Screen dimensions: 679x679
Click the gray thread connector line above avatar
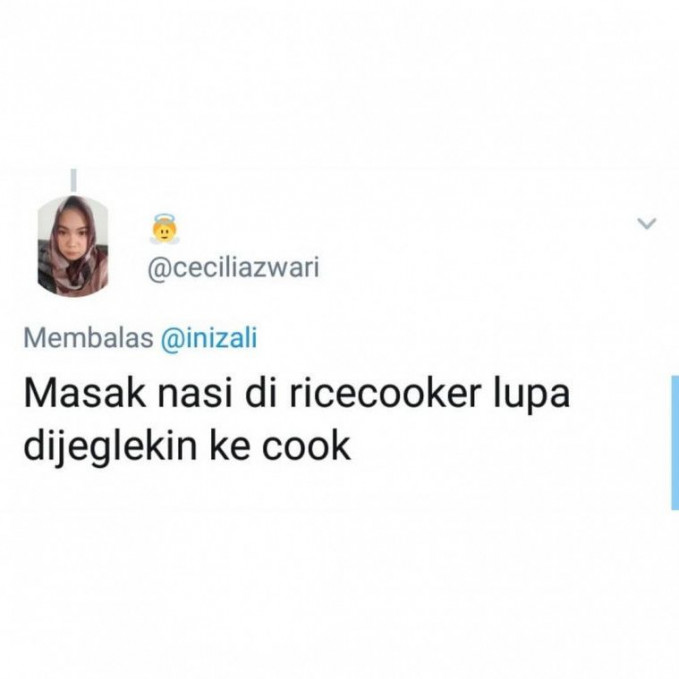(x=74, y=180)
